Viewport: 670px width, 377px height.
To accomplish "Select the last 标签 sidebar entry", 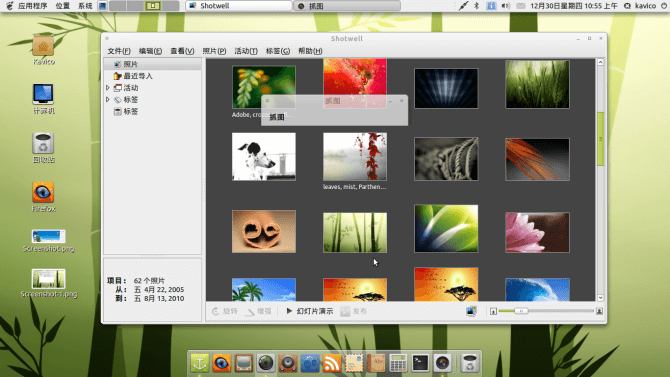I will 153,111.
